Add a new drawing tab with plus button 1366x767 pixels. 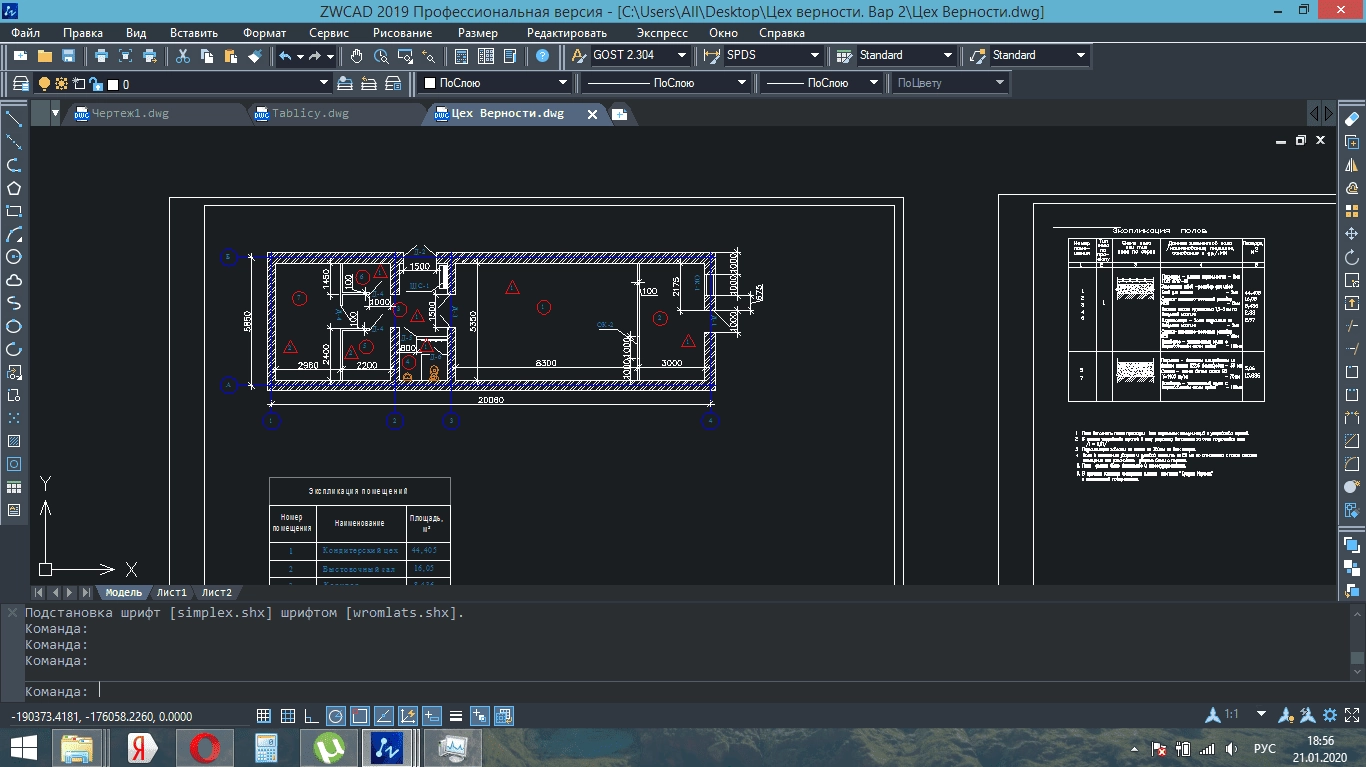click(x=620, y=115)
